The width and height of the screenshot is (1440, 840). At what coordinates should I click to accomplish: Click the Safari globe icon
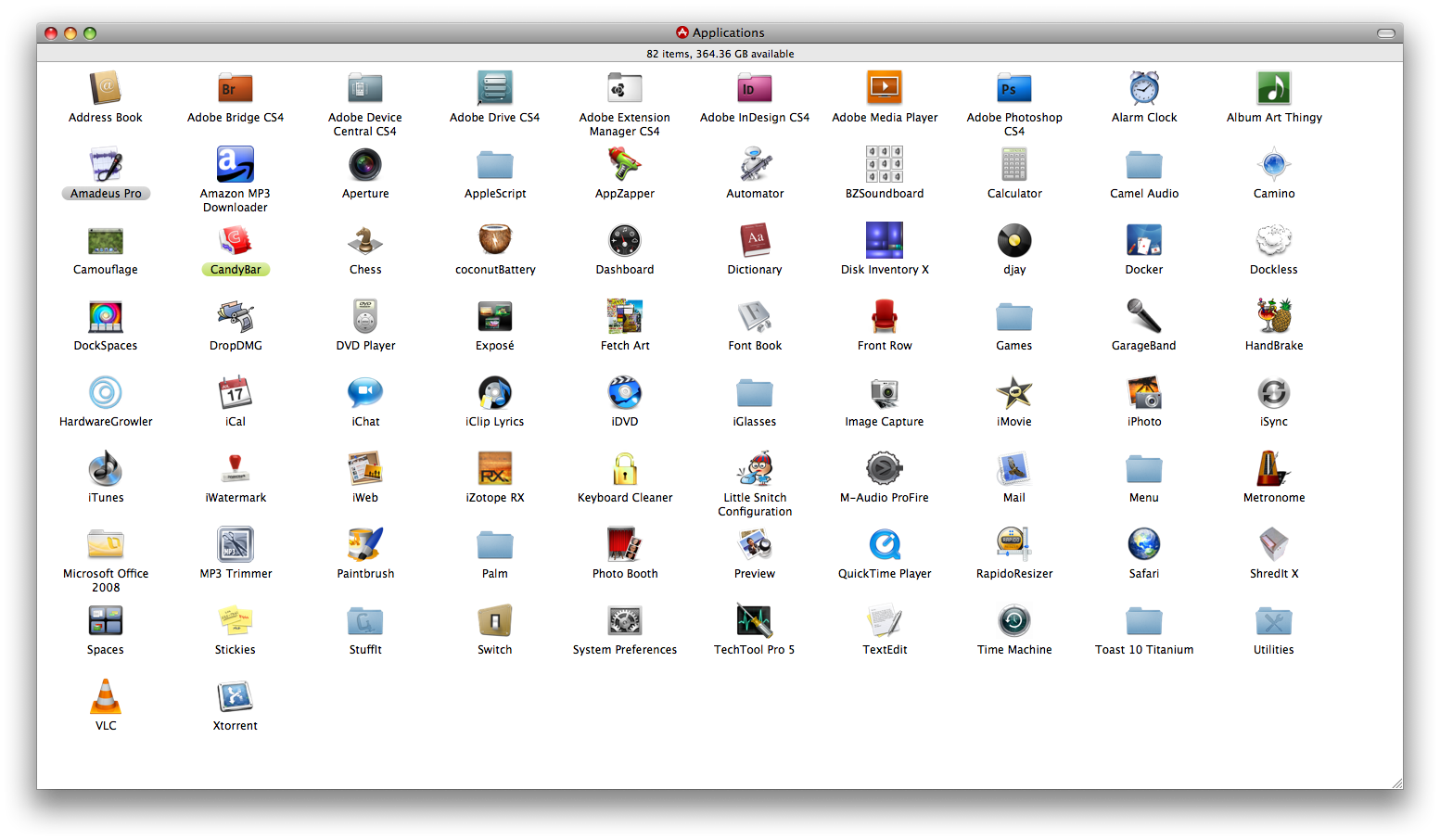pyautogui.click(x=1144, y=544)
